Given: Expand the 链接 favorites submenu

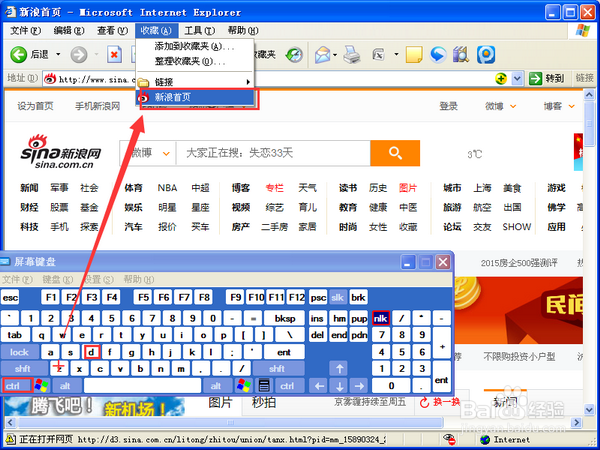Looking at the screenshot, I should tap(195, 82).
